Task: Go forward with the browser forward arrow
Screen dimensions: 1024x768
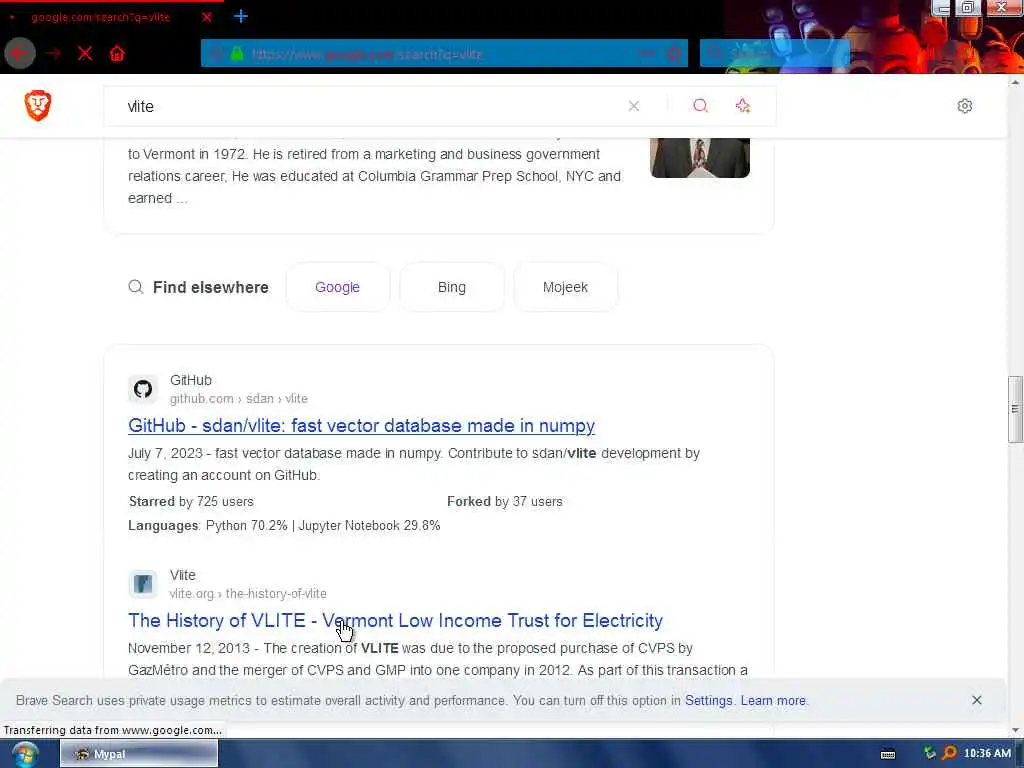Action: pyautogui.click(x=54, y=54)
